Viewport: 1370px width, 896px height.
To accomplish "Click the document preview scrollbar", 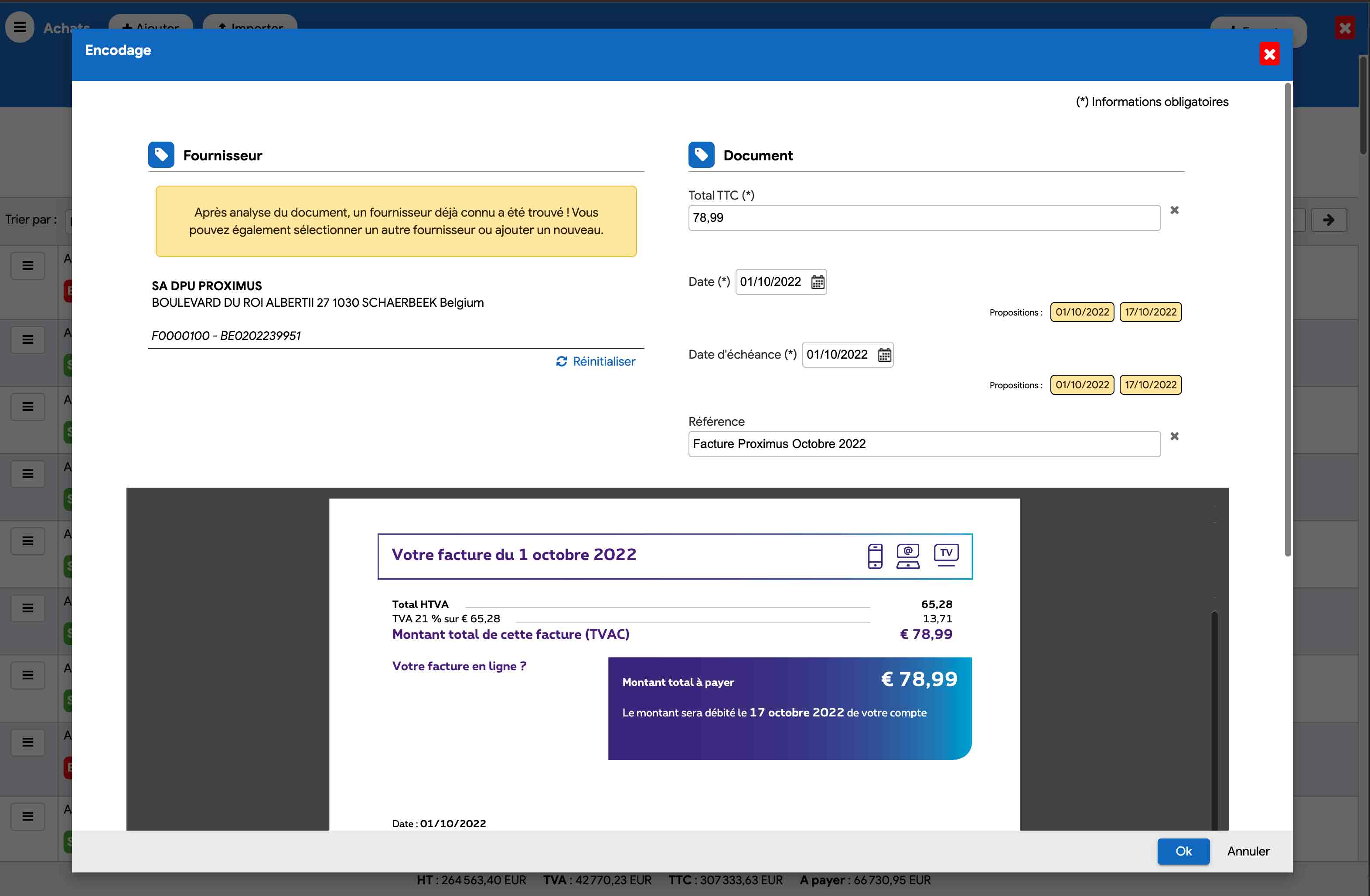I will (x=1214, y=720).
